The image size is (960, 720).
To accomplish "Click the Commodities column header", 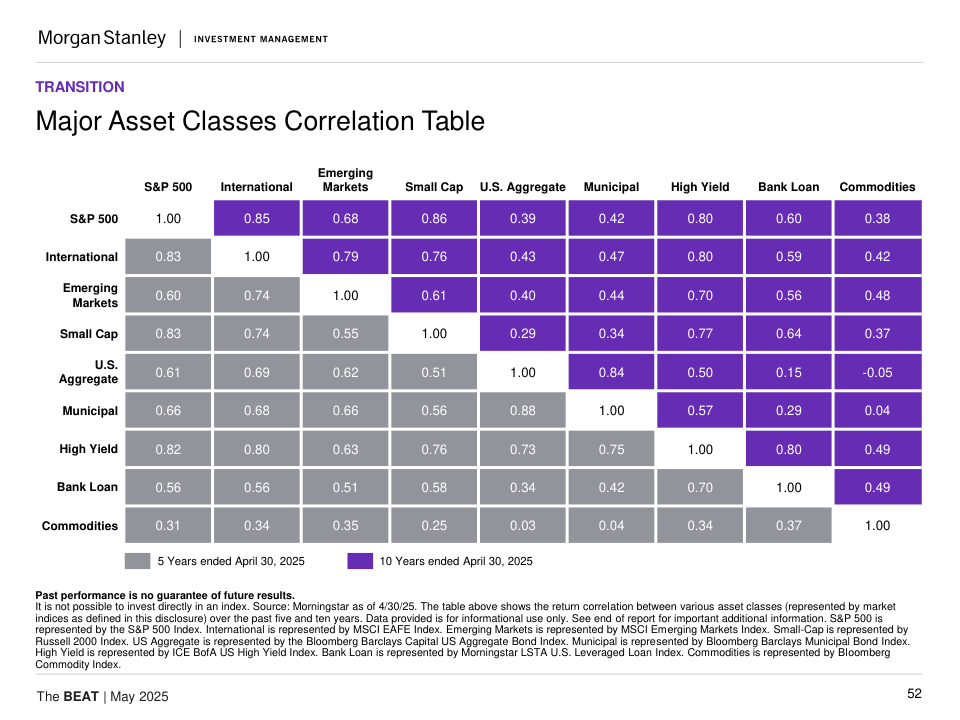I will (x=877, y=187).
